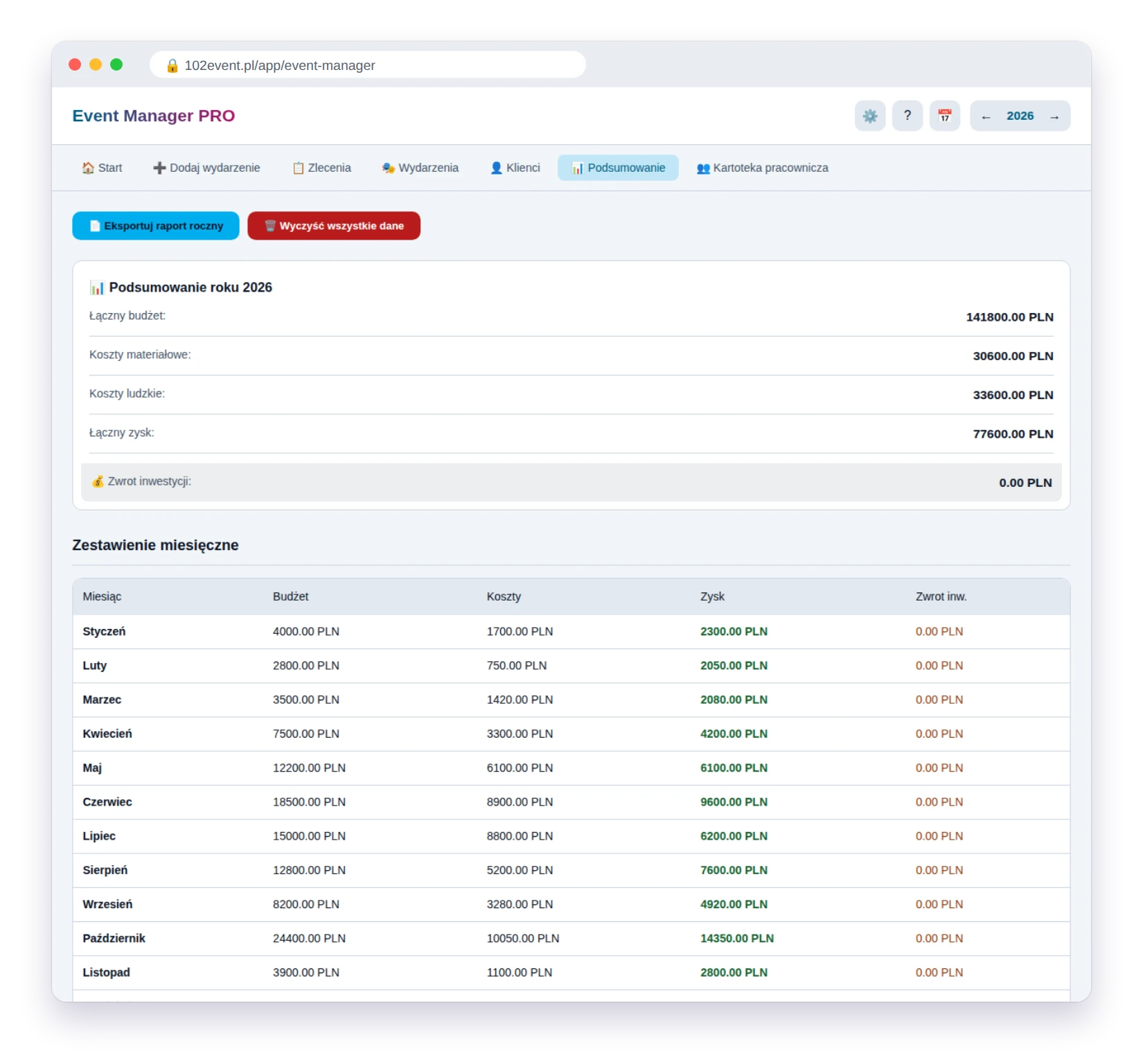1143x1064 pixels.
Task: Select the Styczeń row month name
Action: [x=104, y=632]
